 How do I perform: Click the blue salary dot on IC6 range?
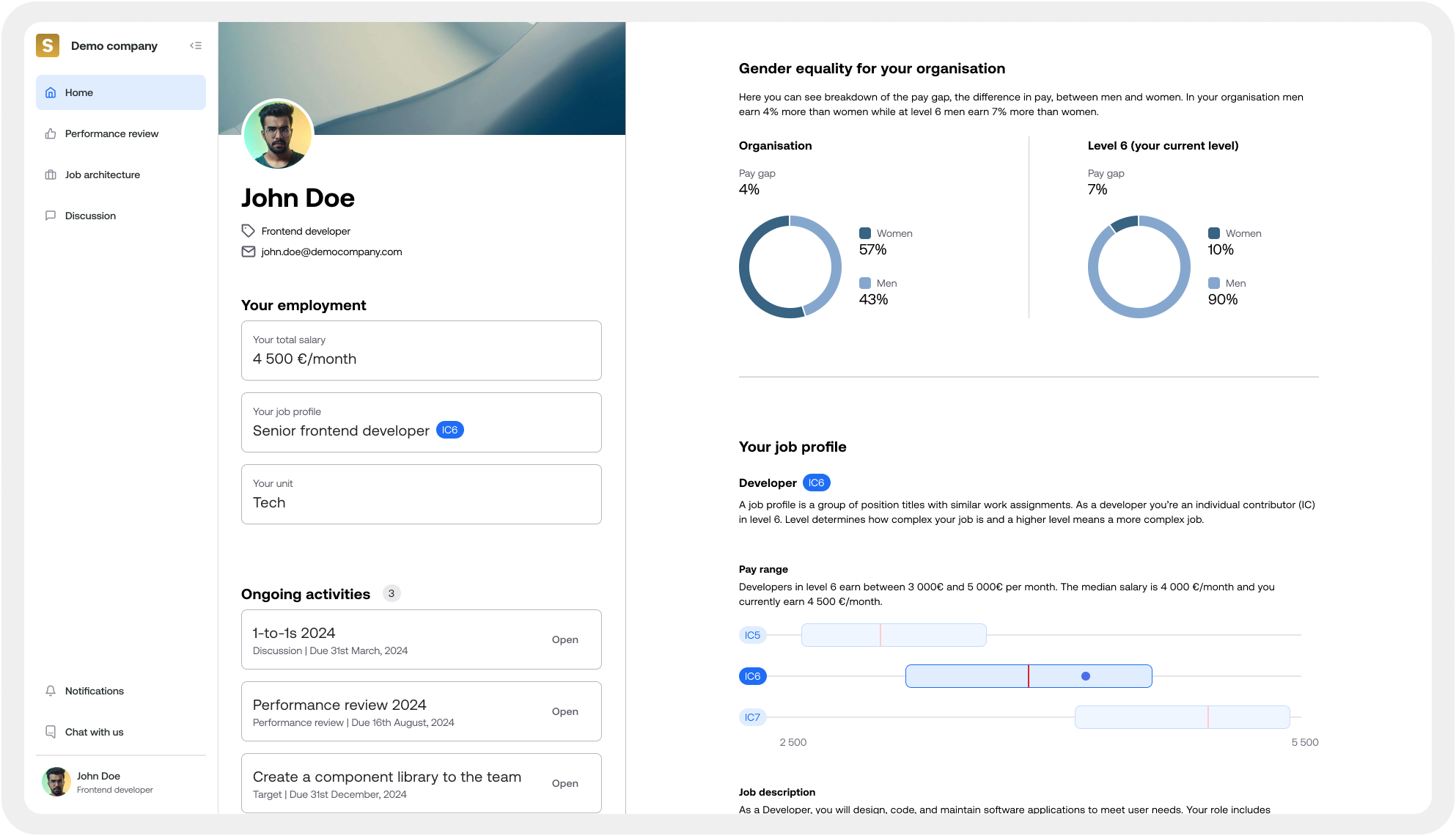[x=1086, y=676]
